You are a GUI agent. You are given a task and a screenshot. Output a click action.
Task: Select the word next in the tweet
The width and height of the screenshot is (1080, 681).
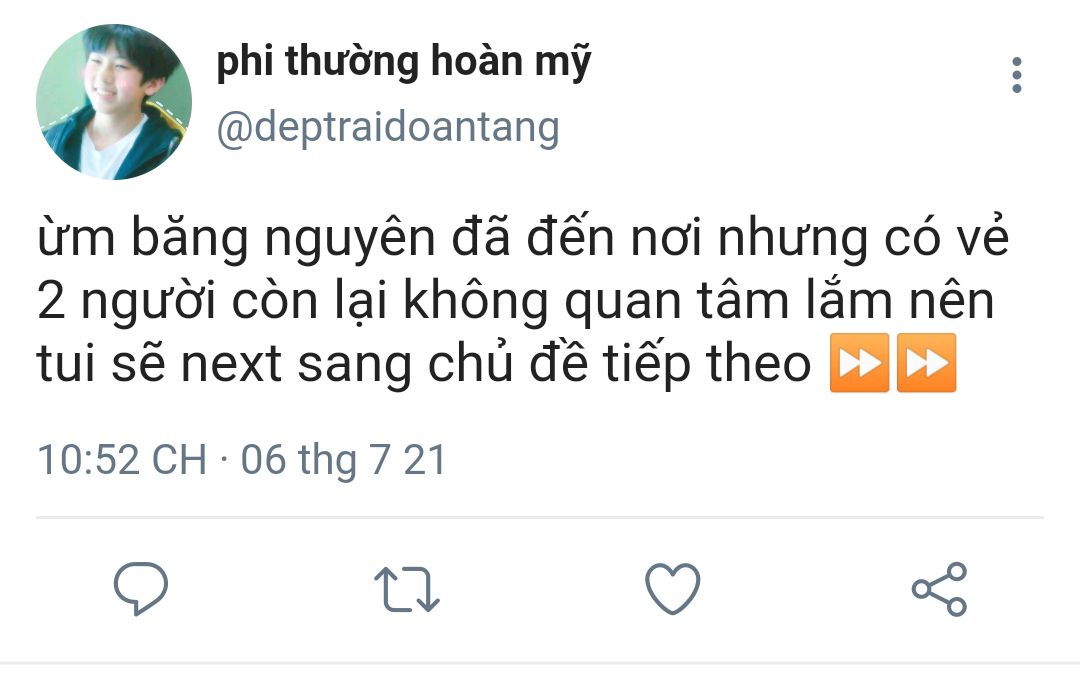click(231, 364)
